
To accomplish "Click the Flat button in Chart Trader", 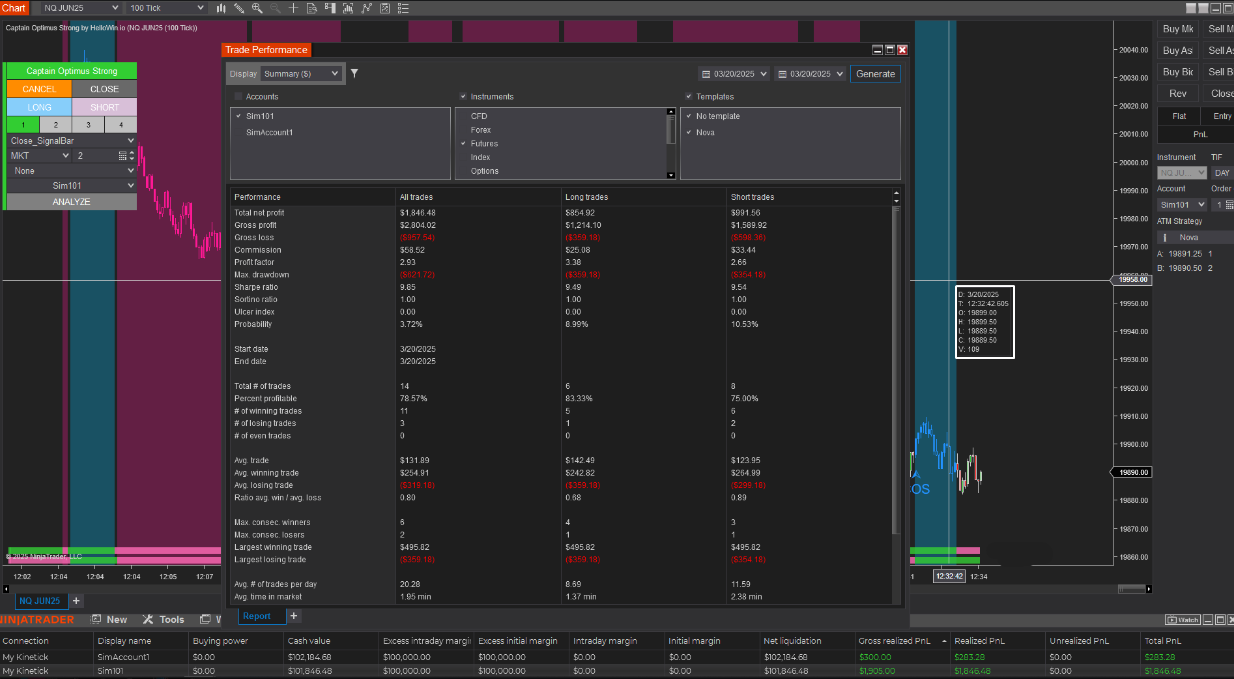I will (x=1178, y=116).
